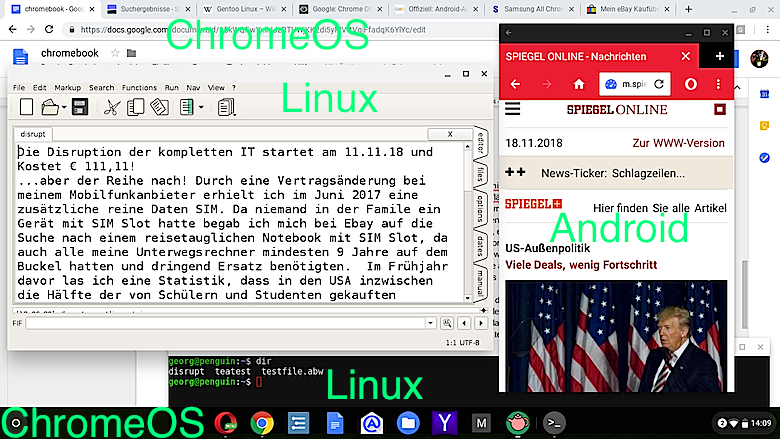Paste clipboard in the editor toolbar

click(160, 107)
